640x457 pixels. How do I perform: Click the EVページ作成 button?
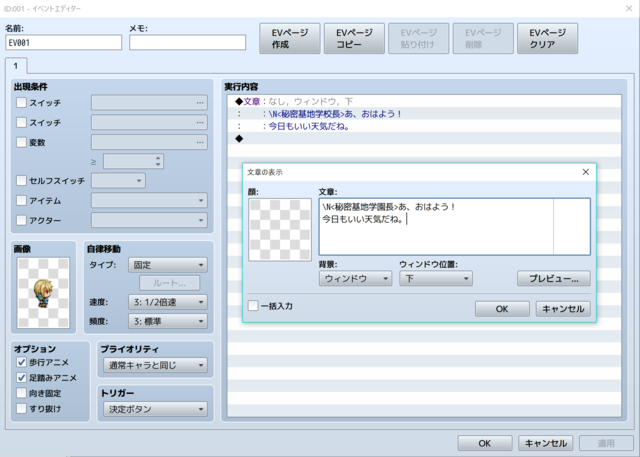tap(290, 38)
